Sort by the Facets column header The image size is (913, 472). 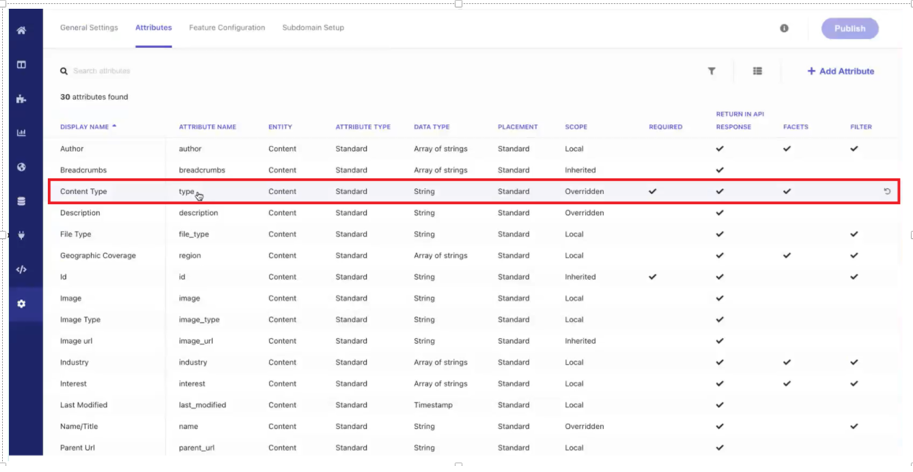[x=796, y=127]
